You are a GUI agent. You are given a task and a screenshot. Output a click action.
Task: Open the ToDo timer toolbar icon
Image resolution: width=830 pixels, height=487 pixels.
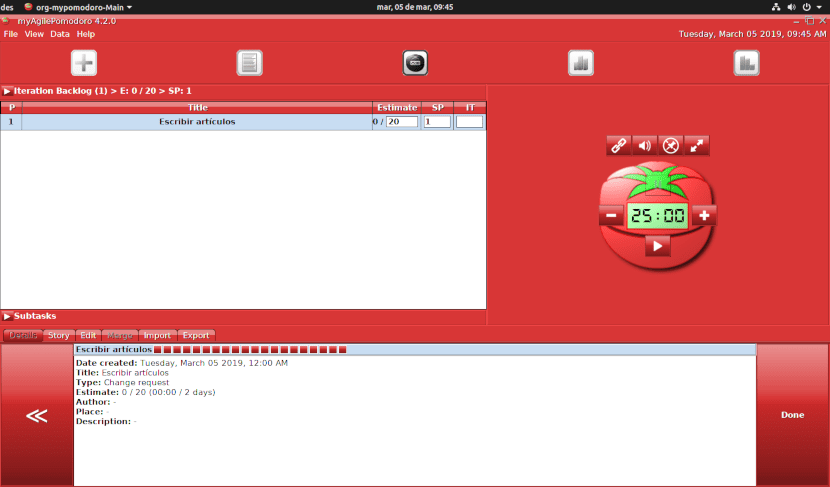coord(415,63)
